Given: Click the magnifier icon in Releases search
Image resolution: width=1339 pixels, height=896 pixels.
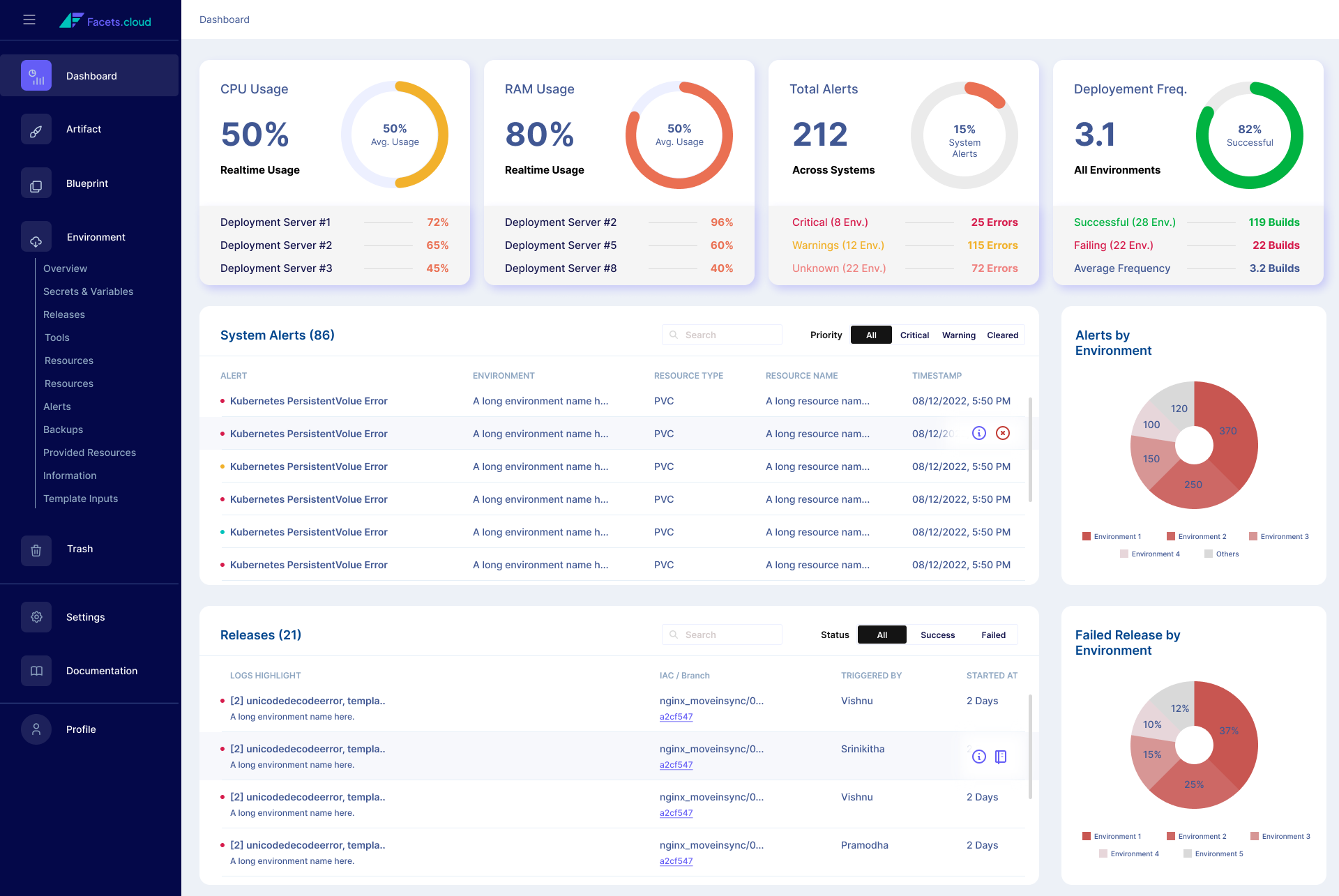Looking at the screenshot, I should tap(674, 635).
